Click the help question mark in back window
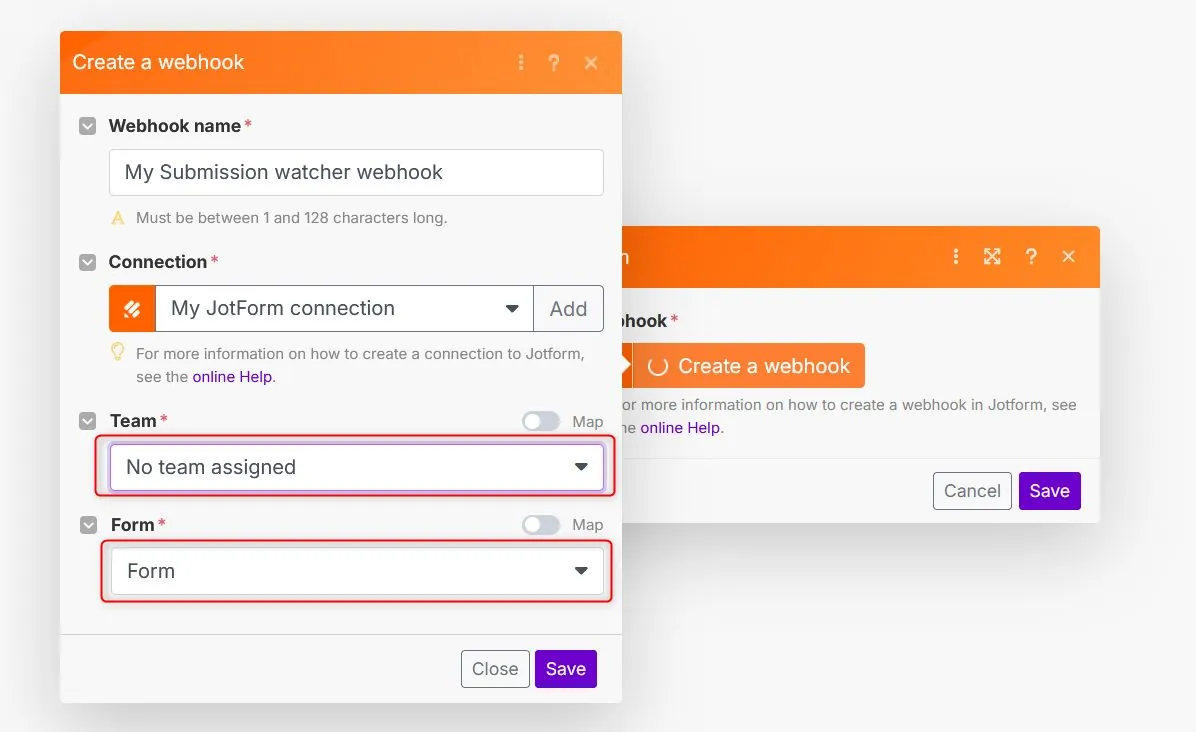The height and width of the screenshot is (732, 1196). tap(1031, 256)
